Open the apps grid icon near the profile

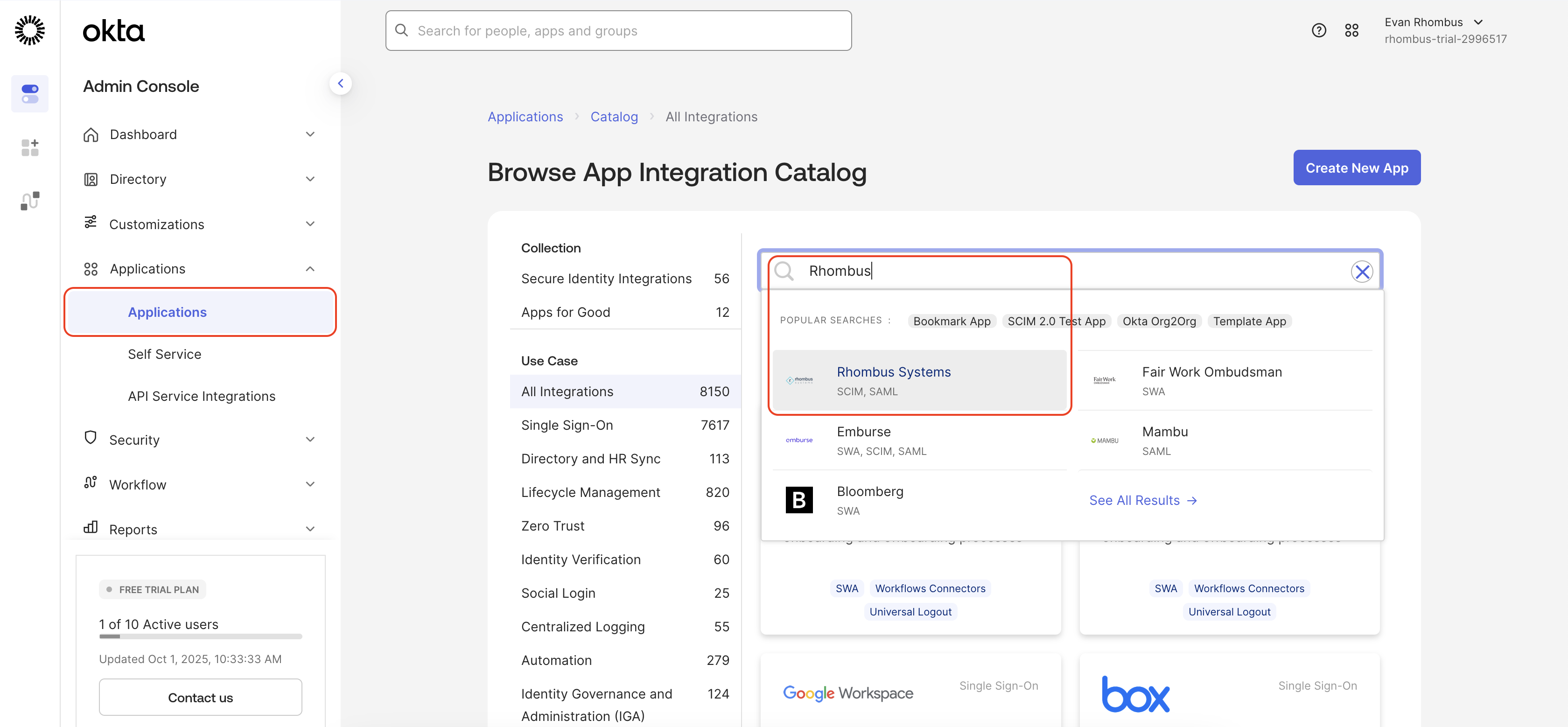pos(1351,30)
